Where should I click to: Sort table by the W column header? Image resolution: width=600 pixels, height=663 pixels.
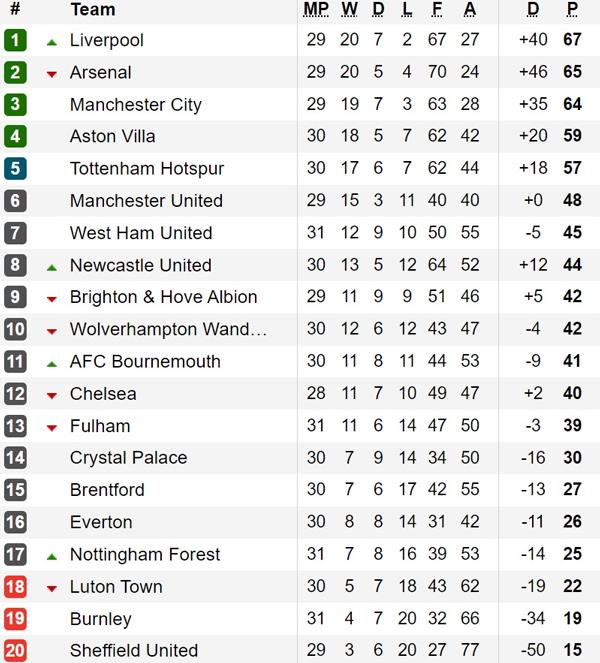point(349,10)
